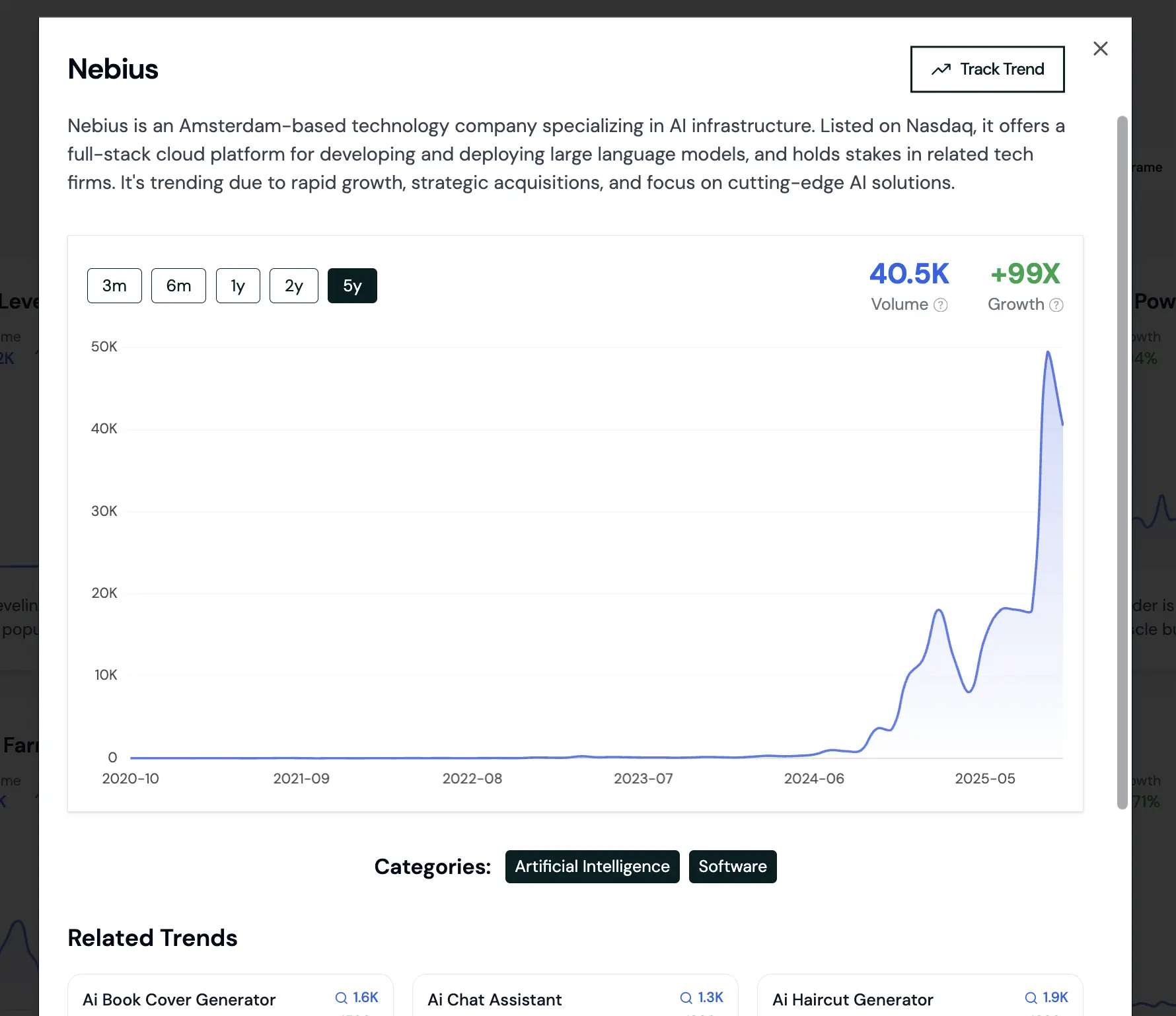Open the Artificial Intelligence category
Viewport: 1176px width, 1016px height.
coord(592,866)
